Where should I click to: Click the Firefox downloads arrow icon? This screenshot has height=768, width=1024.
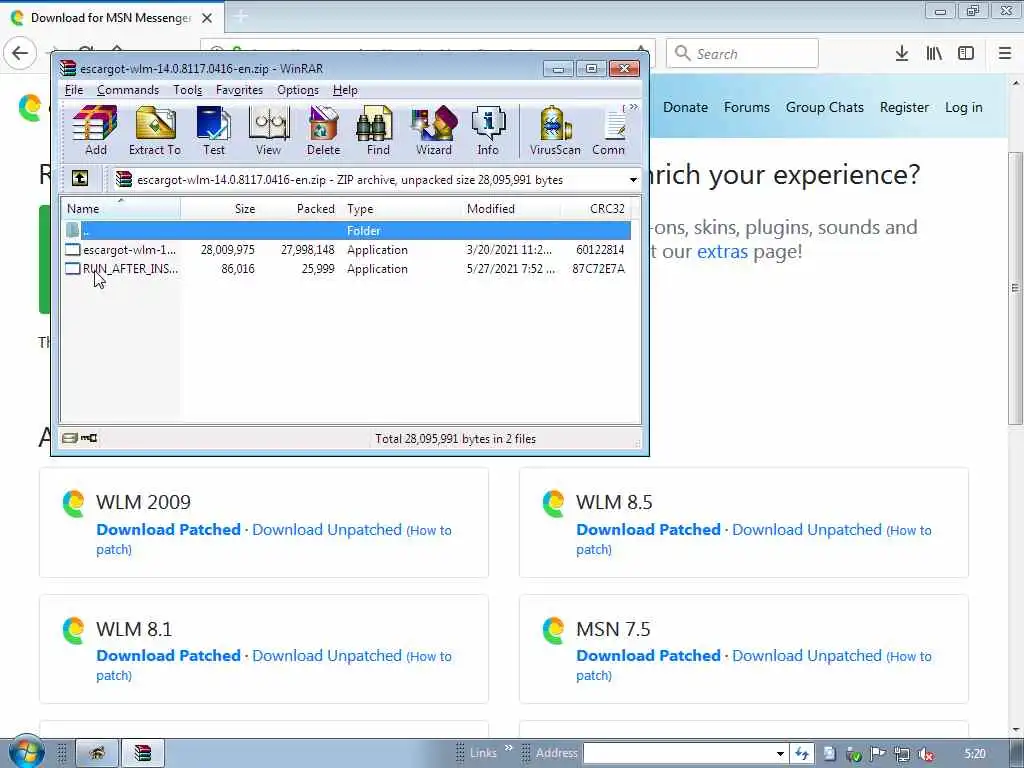[902, 54]
